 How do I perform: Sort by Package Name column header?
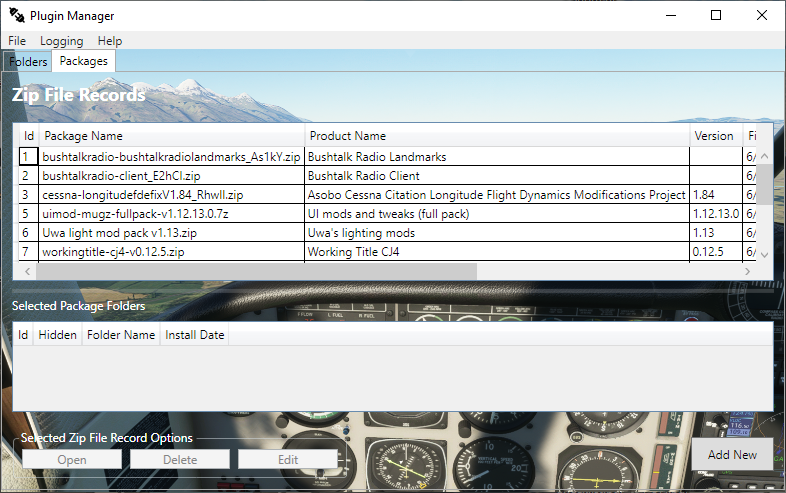(x=171, y=136)
